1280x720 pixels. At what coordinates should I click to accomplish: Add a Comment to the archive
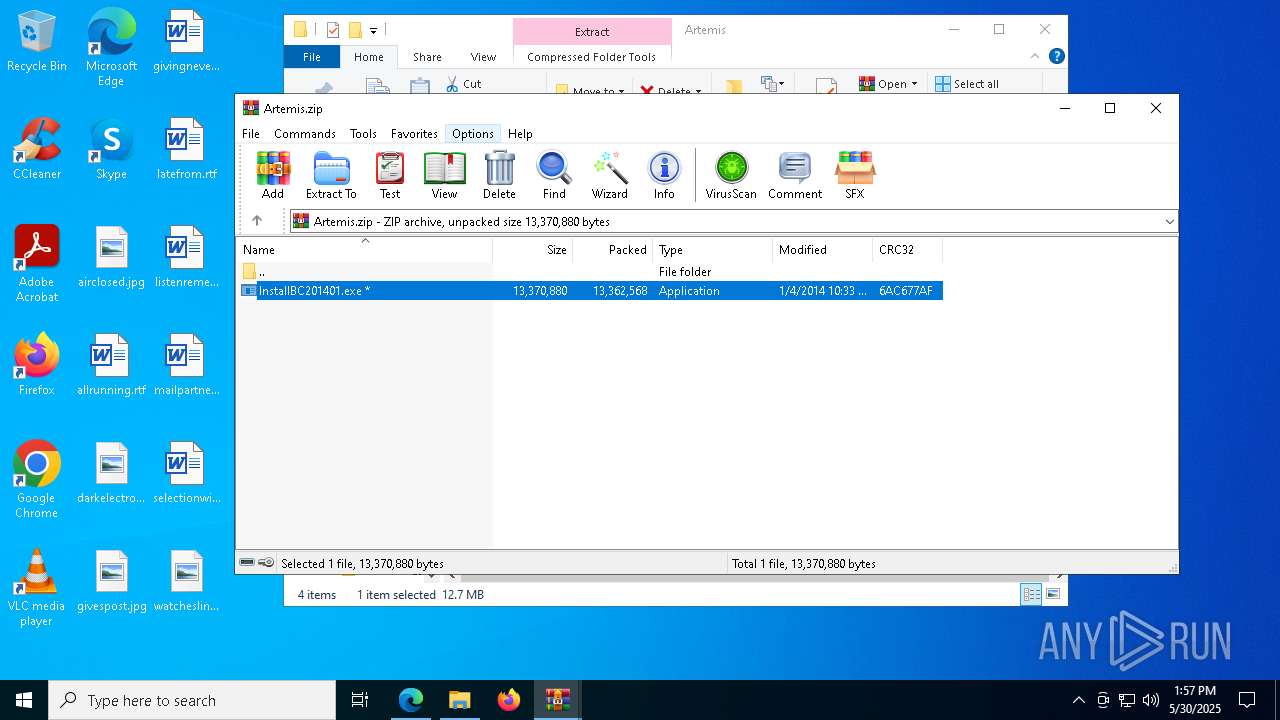(795, 175)
